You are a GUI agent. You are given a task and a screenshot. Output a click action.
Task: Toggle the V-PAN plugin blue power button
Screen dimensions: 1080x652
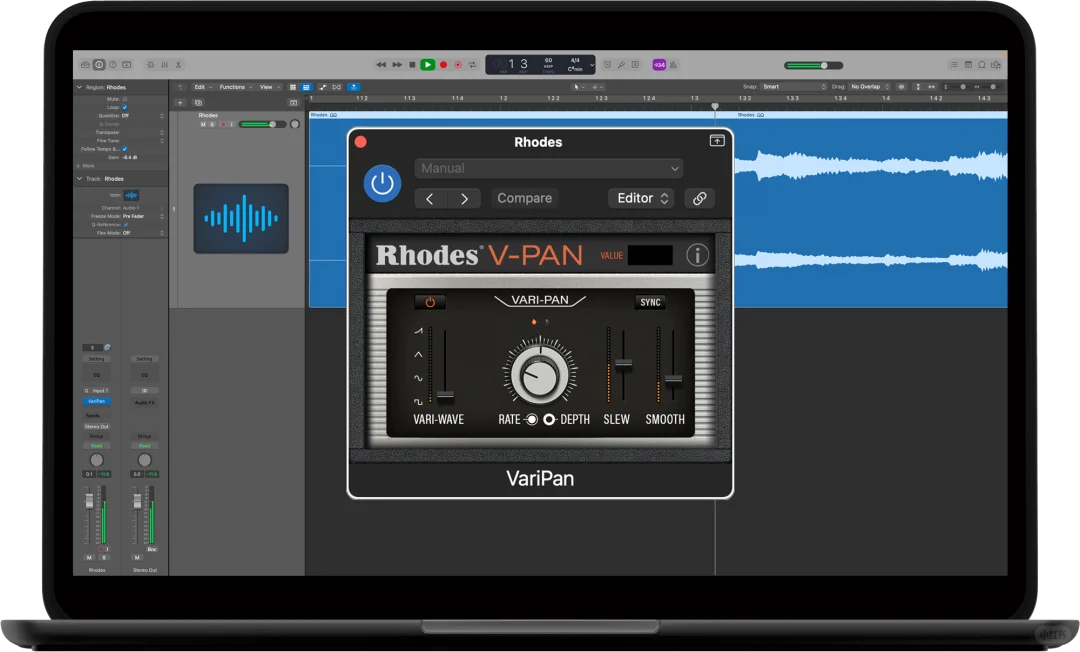[x=382, y=184]
